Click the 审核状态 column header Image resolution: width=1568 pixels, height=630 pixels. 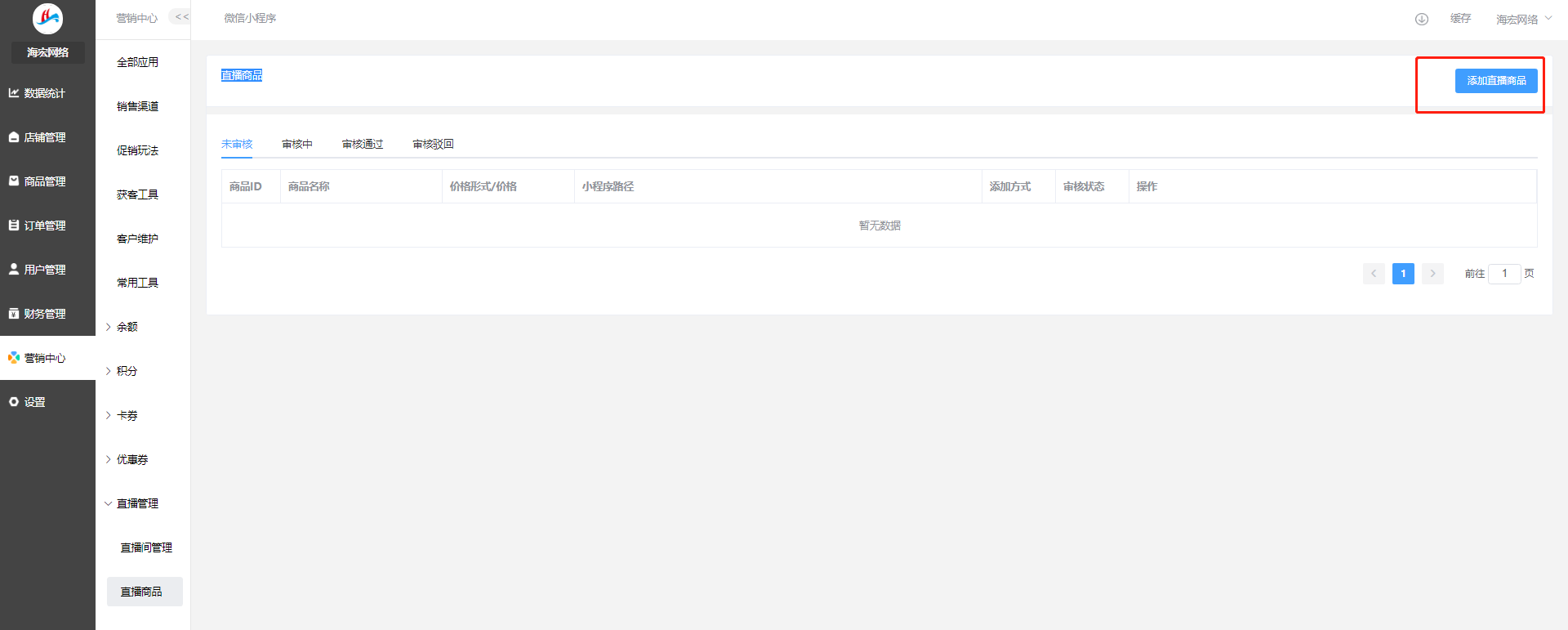coord(1092,186)
